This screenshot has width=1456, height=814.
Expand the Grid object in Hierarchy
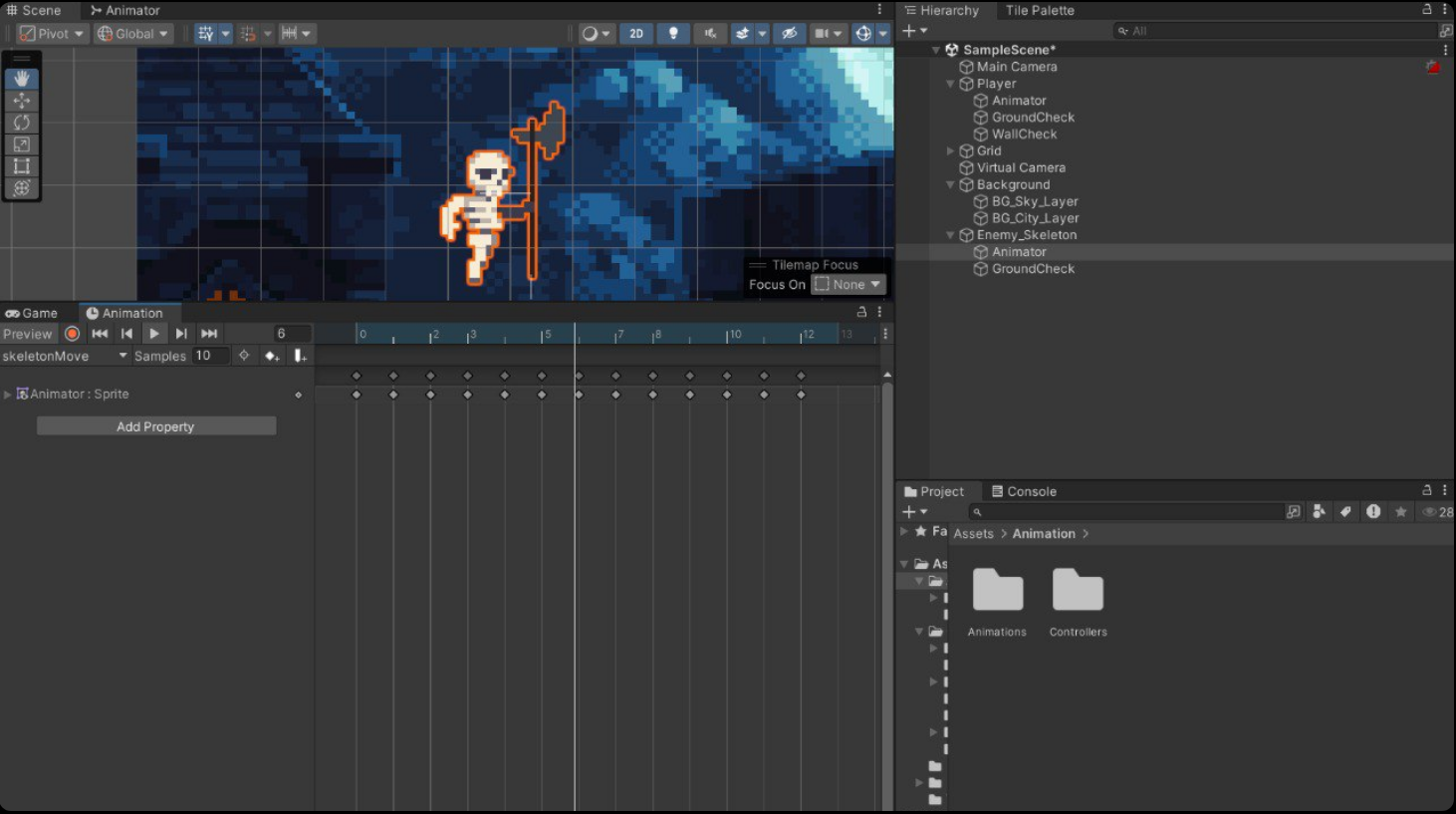pyautogui.click(x=950, y=151)
